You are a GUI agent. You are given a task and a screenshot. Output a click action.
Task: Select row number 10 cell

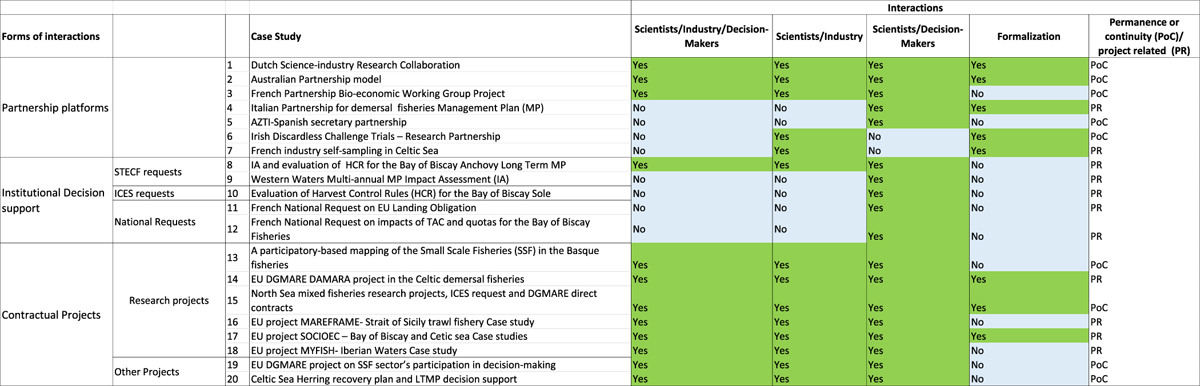[x=236, y=192]
